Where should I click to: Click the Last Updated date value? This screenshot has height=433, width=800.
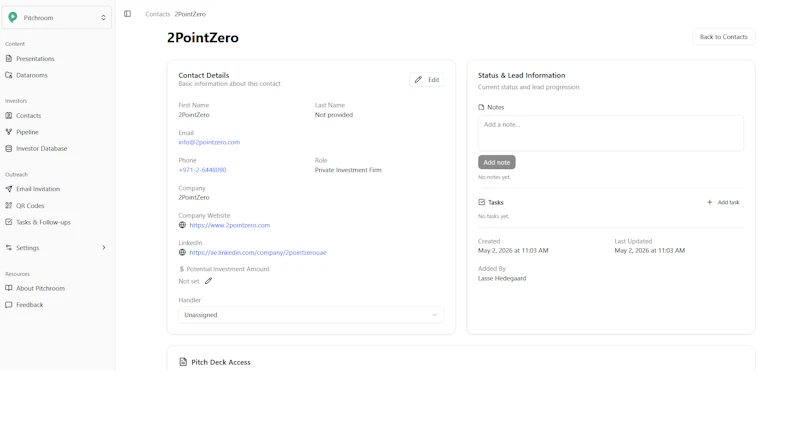(649, 250)
